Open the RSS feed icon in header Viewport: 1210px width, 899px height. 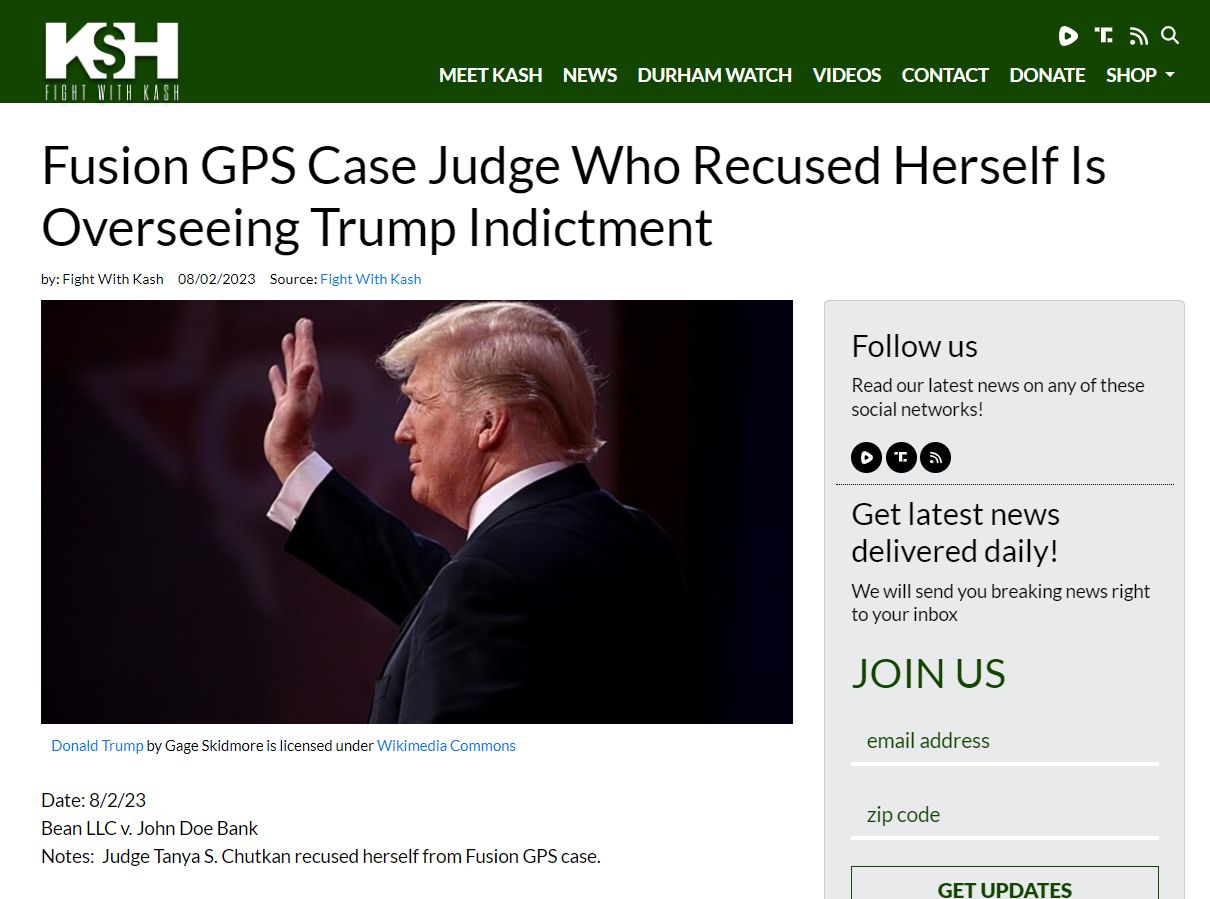(1138, 37)
